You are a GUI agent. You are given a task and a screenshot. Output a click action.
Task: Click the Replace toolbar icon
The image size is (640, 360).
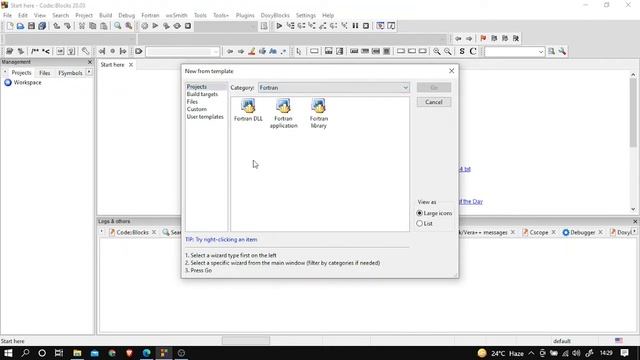point(129,26)
